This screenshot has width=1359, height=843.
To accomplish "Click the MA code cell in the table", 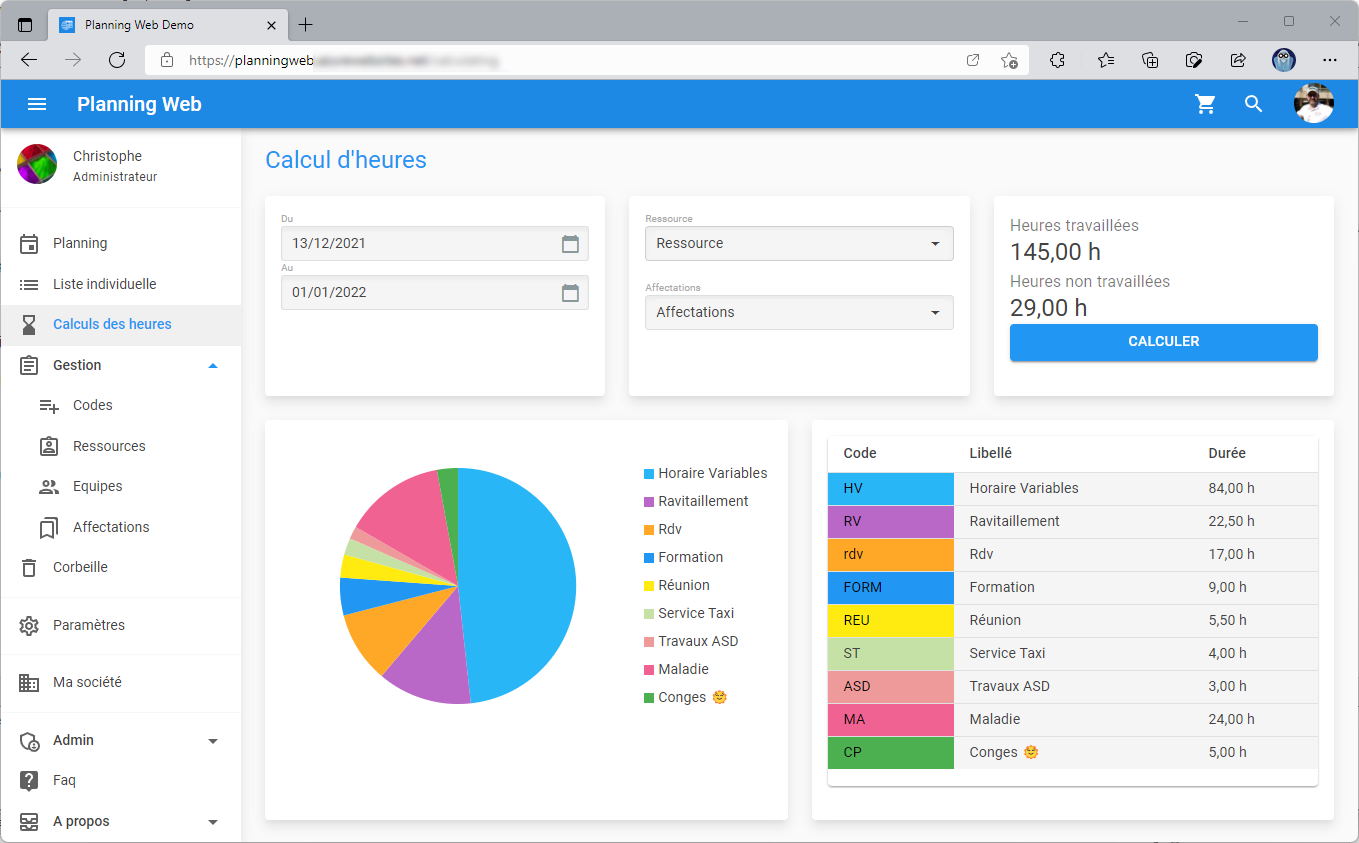I will [x=891, y=719].
